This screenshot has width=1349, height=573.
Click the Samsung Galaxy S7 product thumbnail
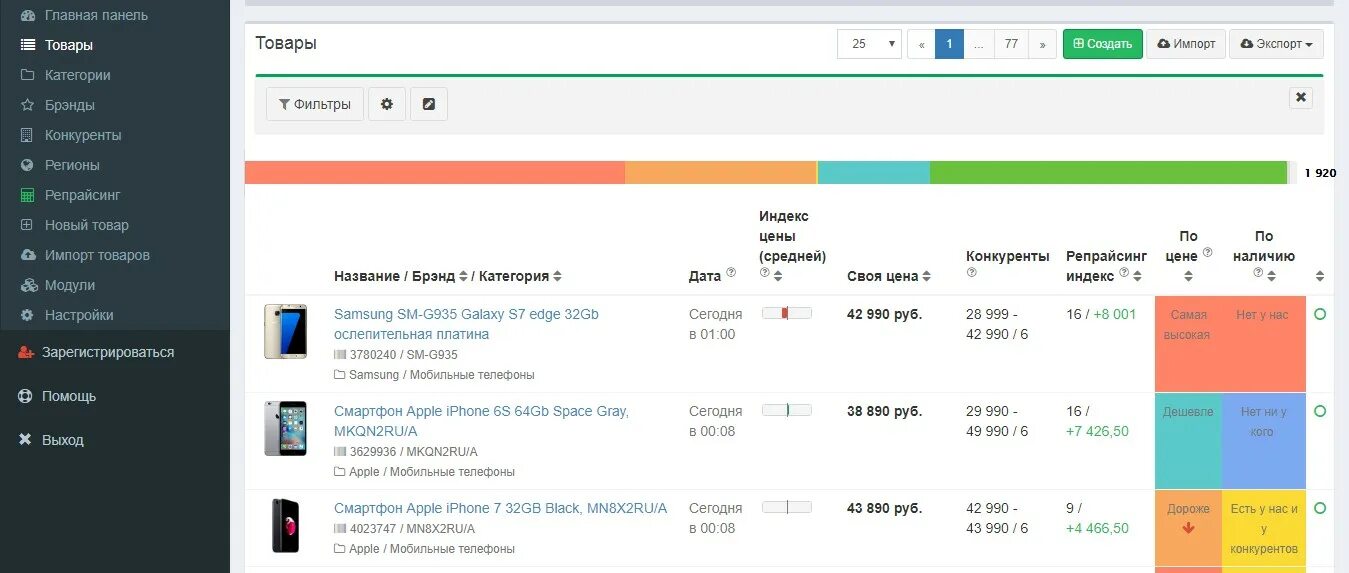click(x=285, y=331)
